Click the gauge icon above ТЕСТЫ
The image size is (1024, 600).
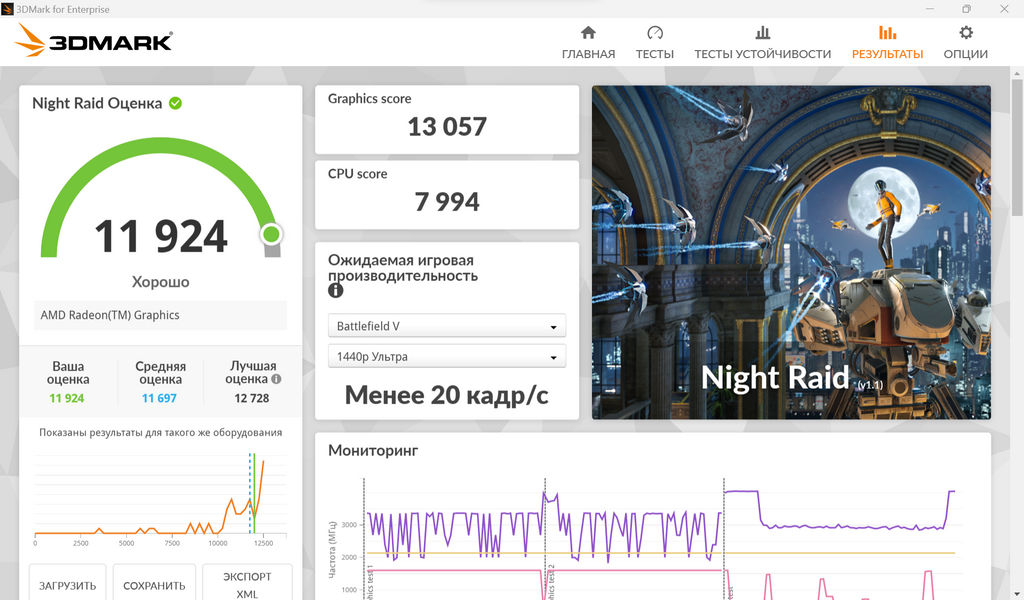pos(655,33)
